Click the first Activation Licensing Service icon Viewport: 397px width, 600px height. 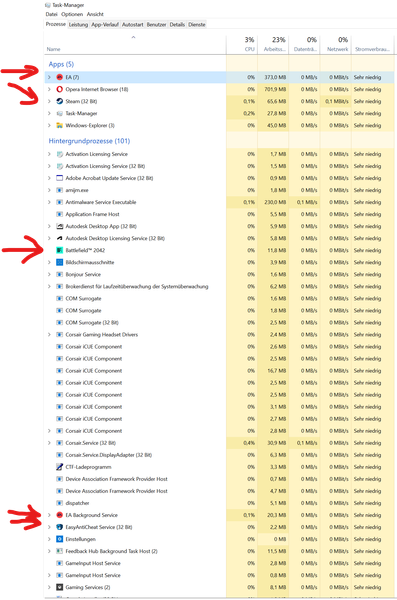[59, 154]
